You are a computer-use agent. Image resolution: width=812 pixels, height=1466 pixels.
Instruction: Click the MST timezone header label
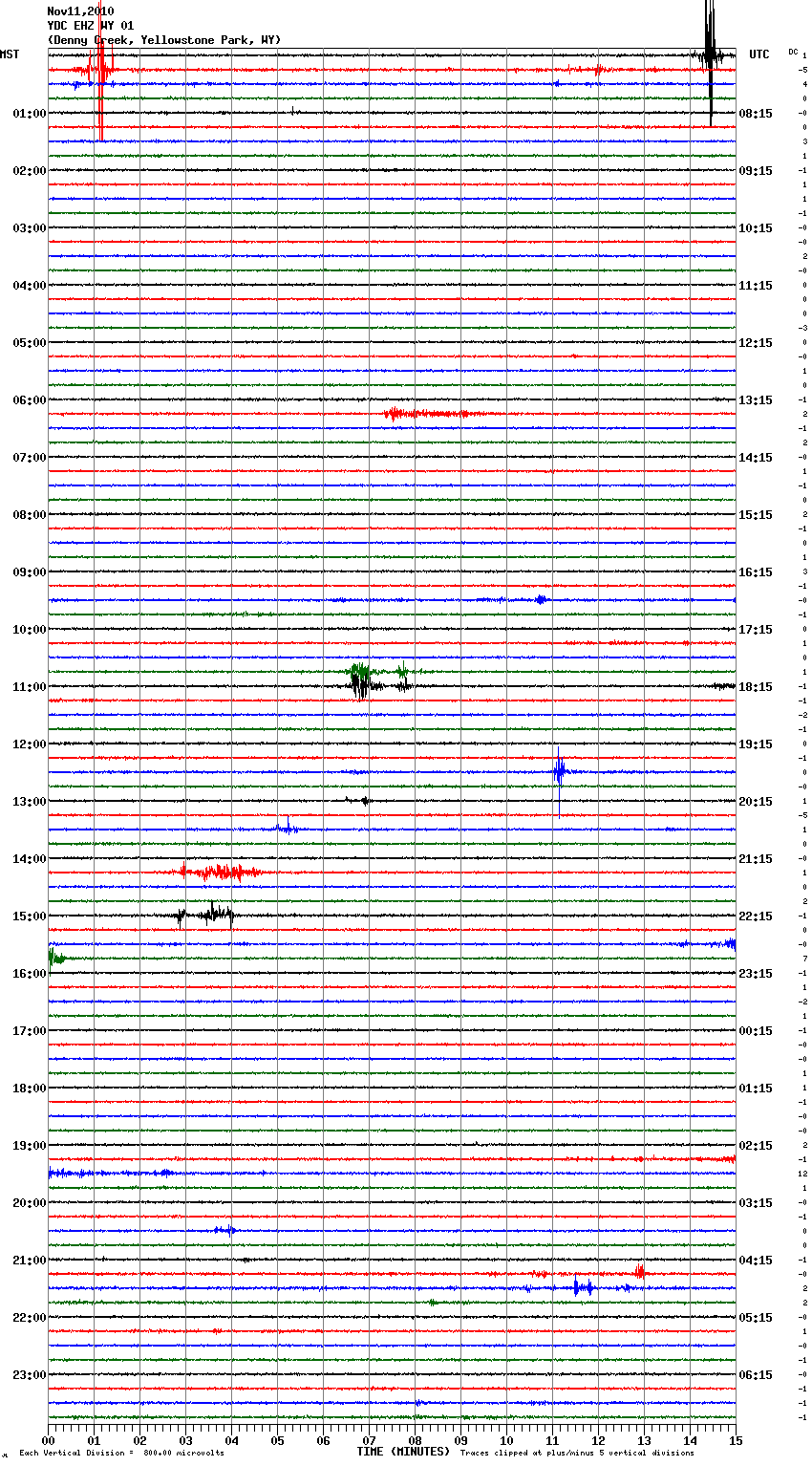point(10,54)
